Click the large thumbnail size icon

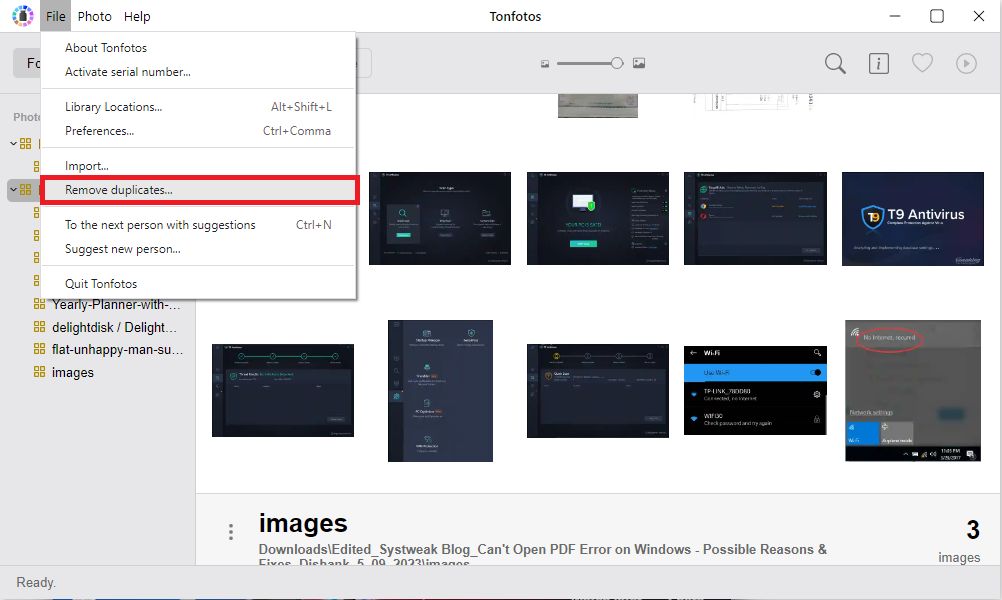[x=639, y=63]
